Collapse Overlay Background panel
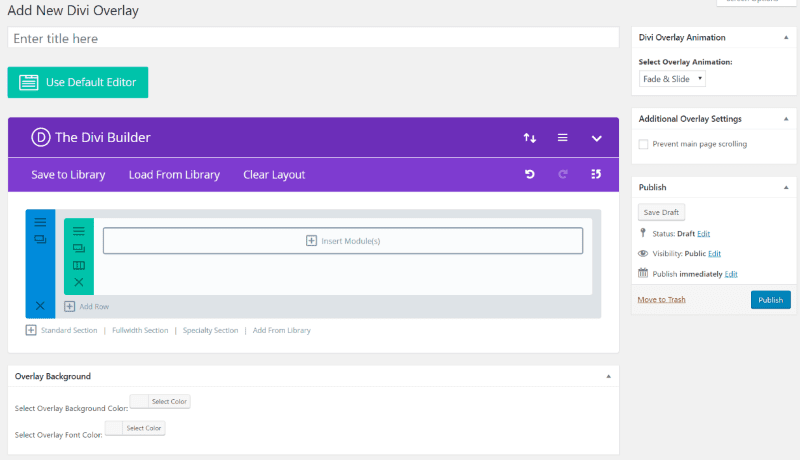This screenshot has height=460, width=800. 609,376
